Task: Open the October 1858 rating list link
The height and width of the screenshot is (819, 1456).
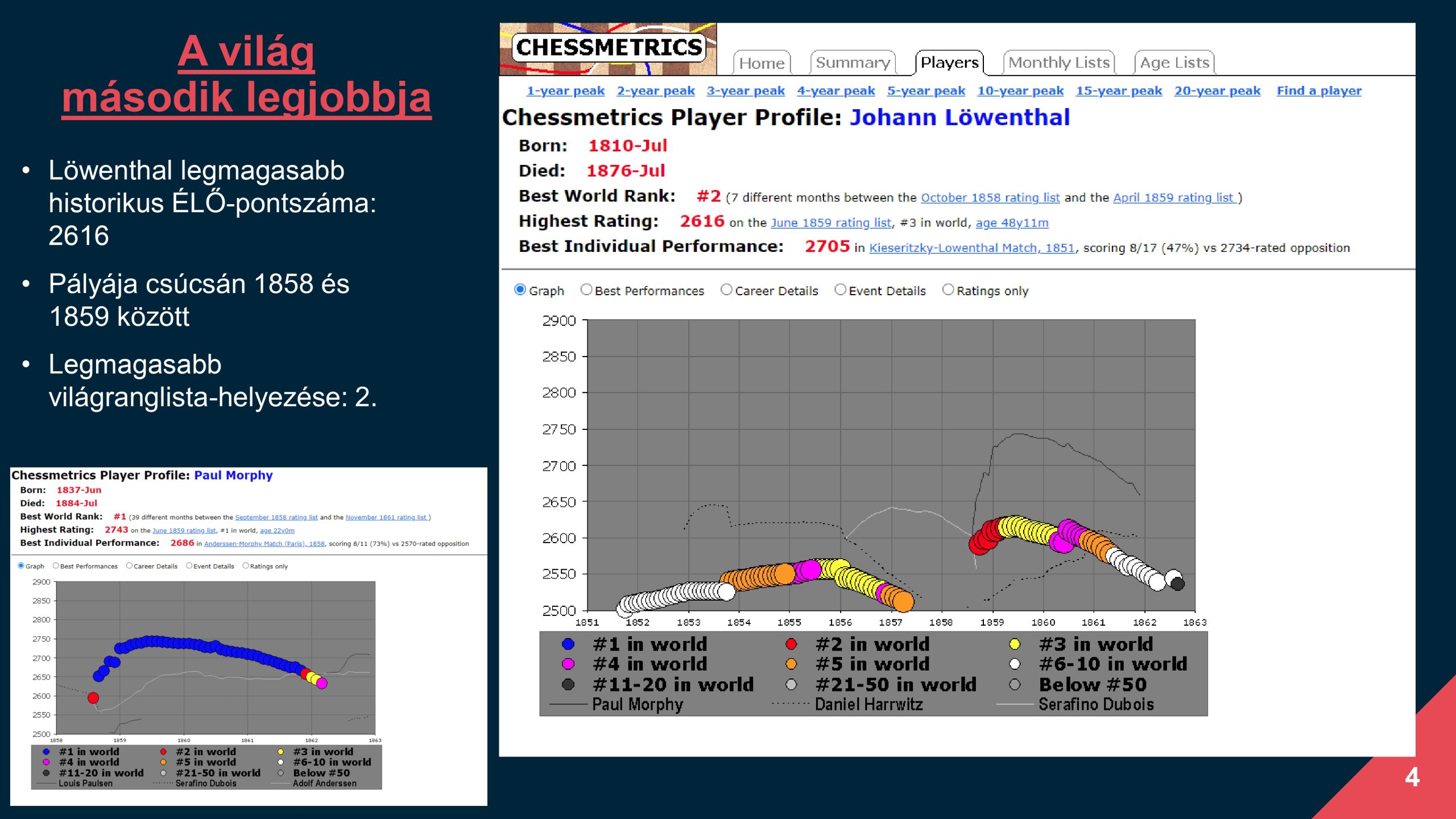Action: point(990,198)
